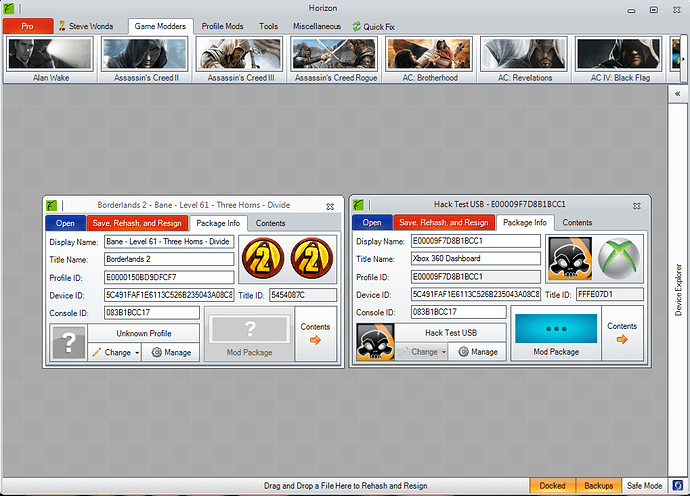
Task: Open the Miscellaneous tab
Action: pyautogui.click(x=317, y=25)
